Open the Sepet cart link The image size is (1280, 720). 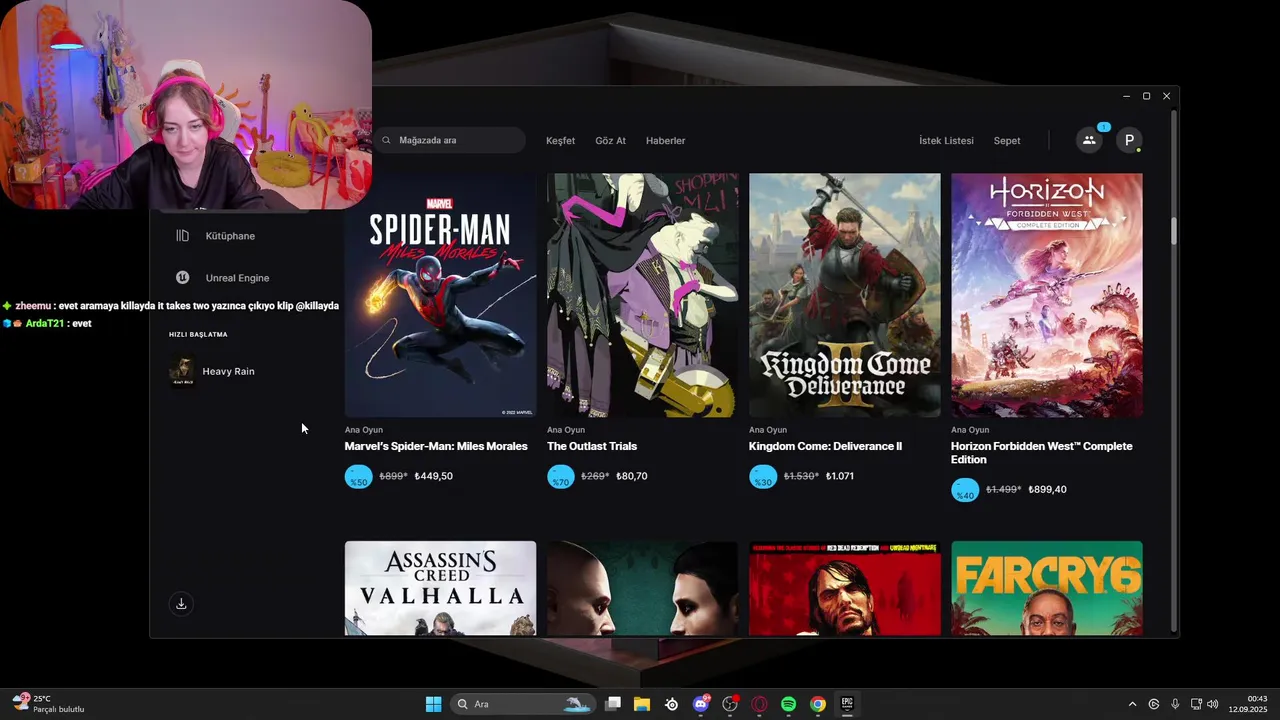(1007, 141)
